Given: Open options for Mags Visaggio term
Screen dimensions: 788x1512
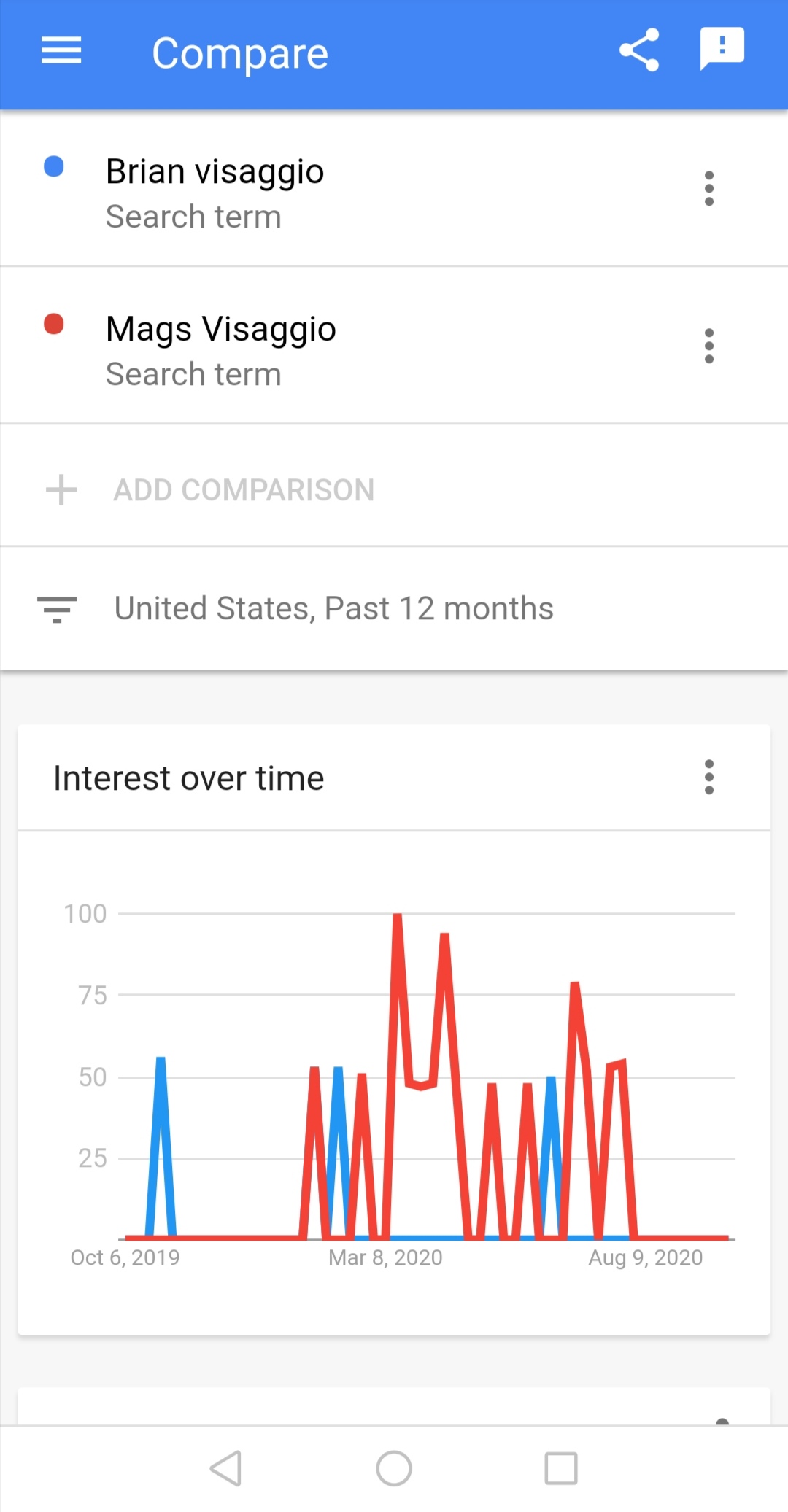Looking at the screenshot, I should [708, 346].
